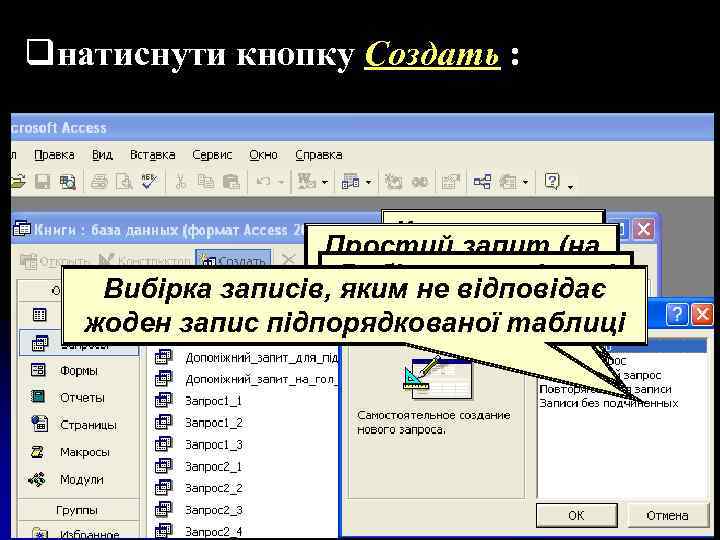Click the Properties toolbar icon
This screenshot has width=720, height=540.
451,182
